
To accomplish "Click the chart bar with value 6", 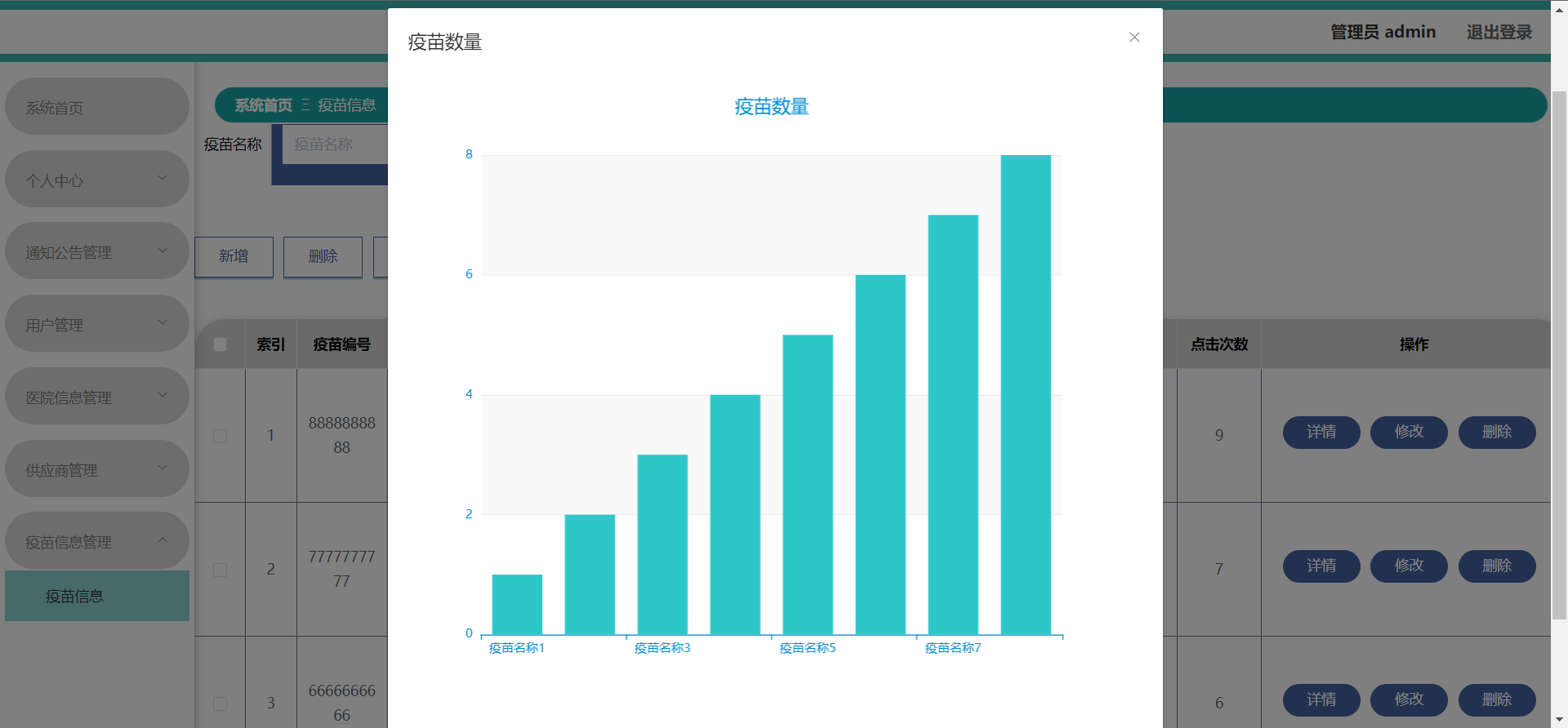I will (x=880, y=455).
